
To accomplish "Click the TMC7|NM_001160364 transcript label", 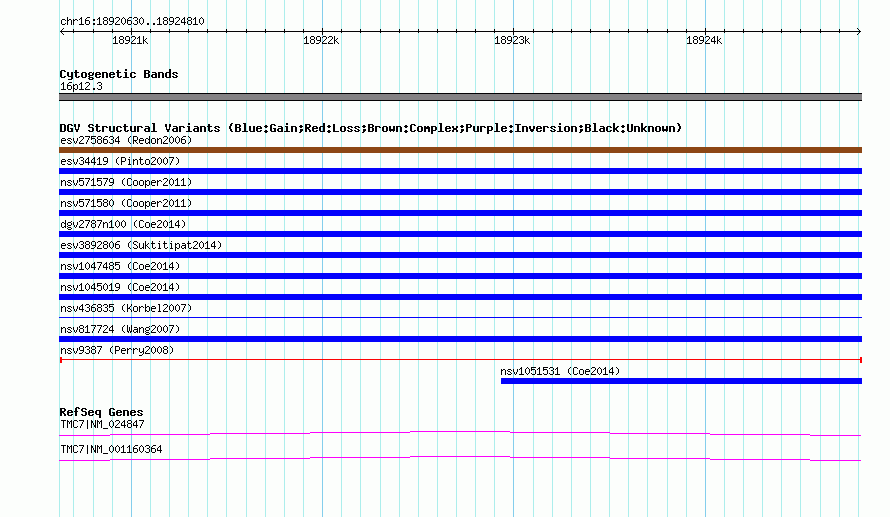I will tap(111, 449).
